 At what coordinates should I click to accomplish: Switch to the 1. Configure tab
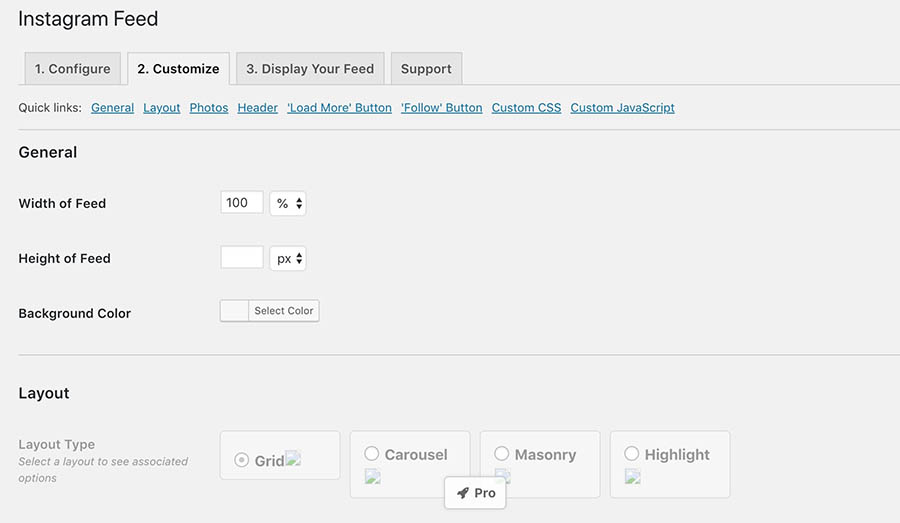coord(72,69)
